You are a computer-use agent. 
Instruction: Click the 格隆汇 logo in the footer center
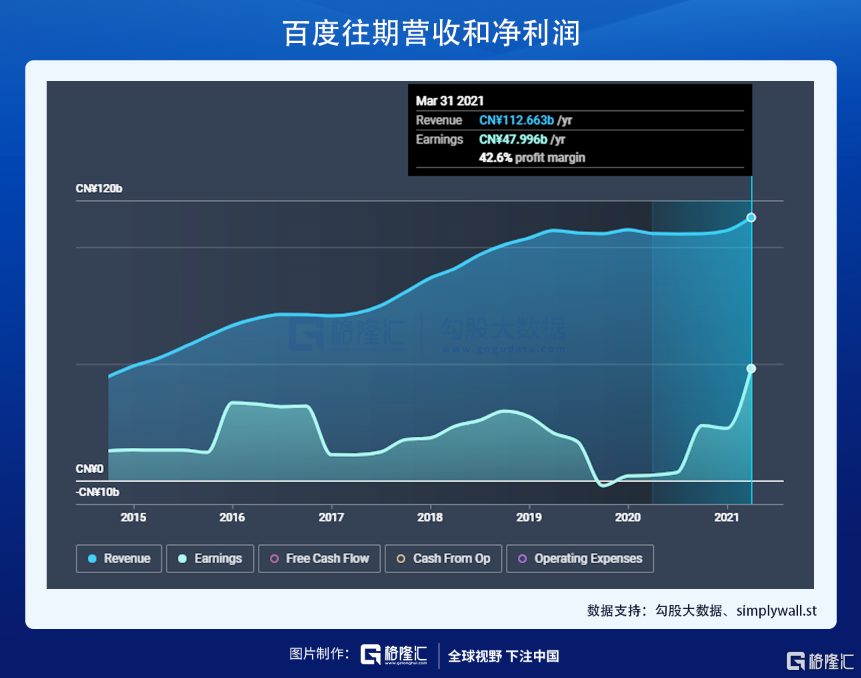tap(394, 654)
